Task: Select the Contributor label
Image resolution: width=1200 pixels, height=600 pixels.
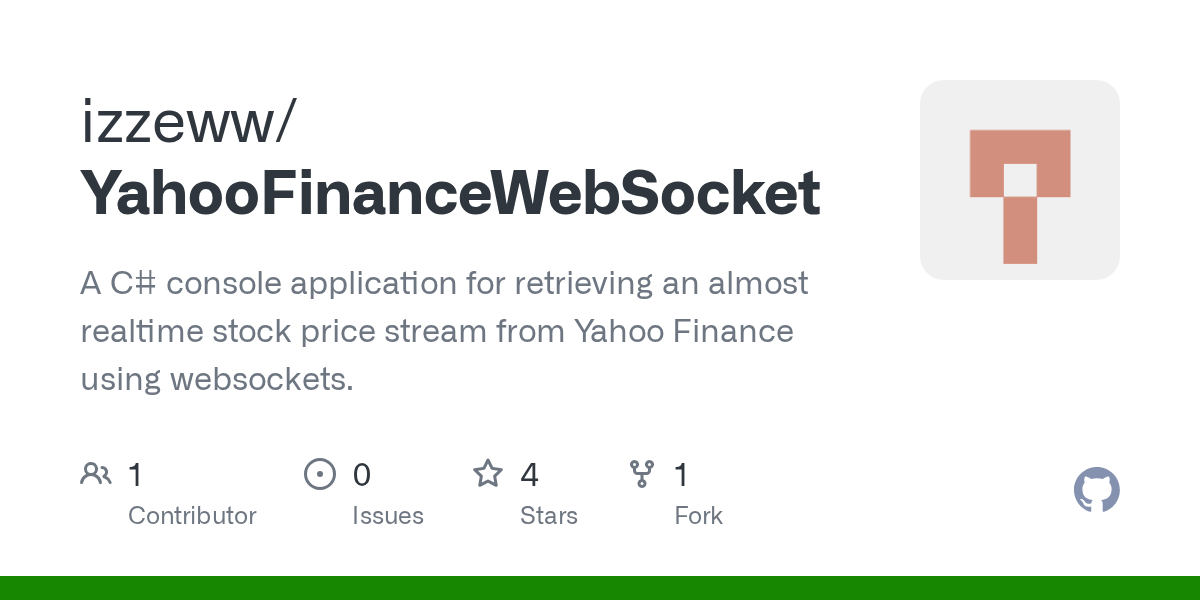Action: (x=192, y=516)
